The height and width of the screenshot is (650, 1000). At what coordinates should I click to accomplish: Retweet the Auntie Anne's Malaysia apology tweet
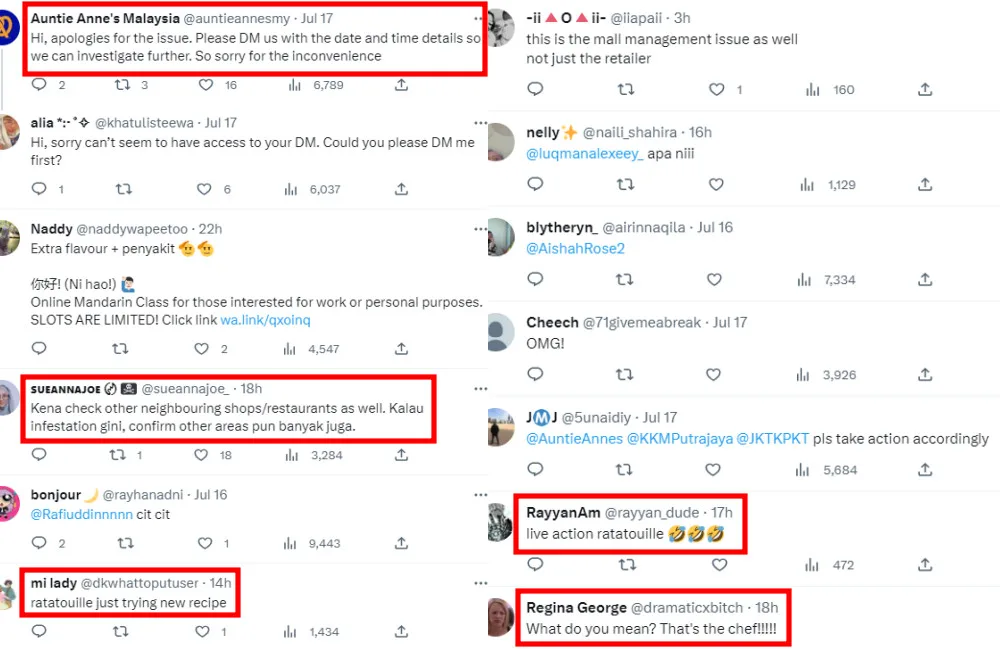(123, 85)
